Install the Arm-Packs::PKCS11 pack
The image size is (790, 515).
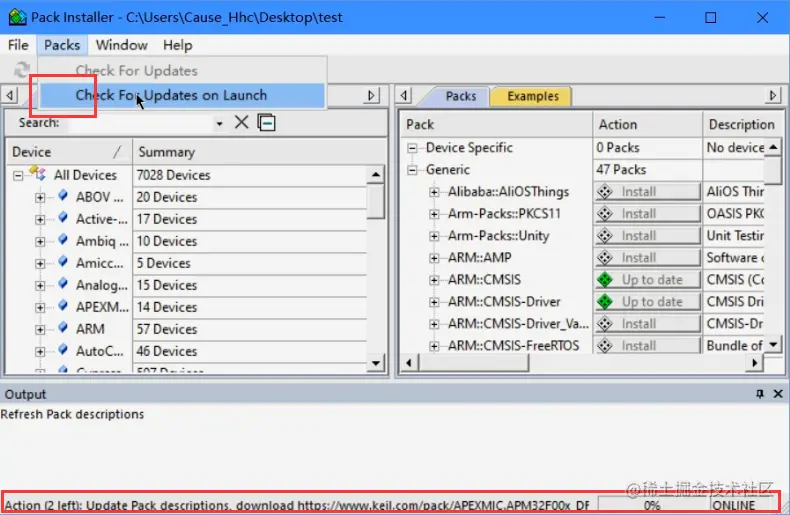pos(647,214)
